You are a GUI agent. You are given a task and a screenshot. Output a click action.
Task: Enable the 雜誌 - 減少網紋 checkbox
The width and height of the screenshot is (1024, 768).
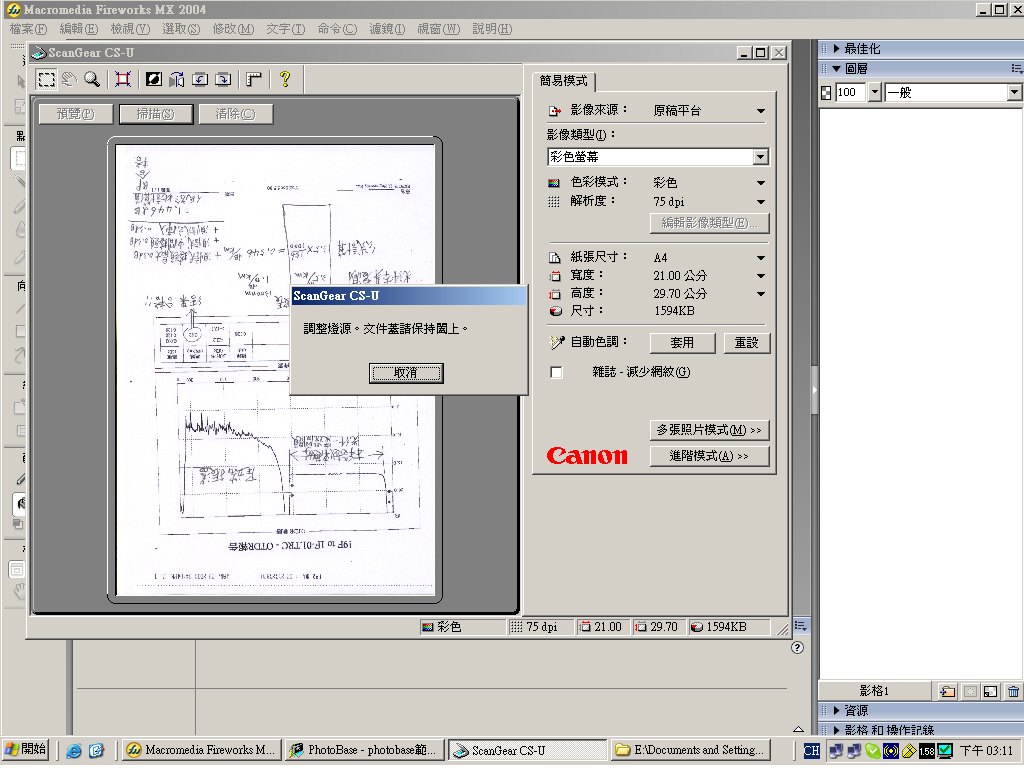click(556, 372)
